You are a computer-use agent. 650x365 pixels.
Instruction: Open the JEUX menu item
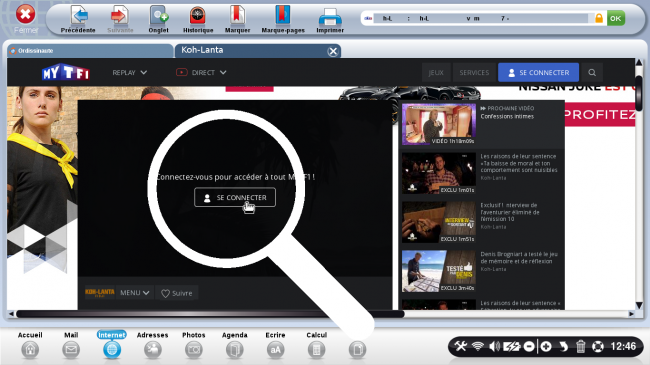[436, 73]
